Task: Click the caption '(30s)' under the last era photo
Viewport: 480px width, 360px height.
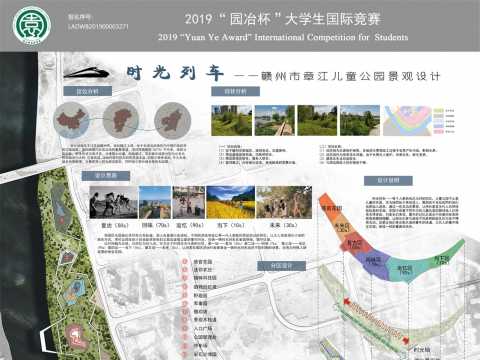Action: click(290, 226)
